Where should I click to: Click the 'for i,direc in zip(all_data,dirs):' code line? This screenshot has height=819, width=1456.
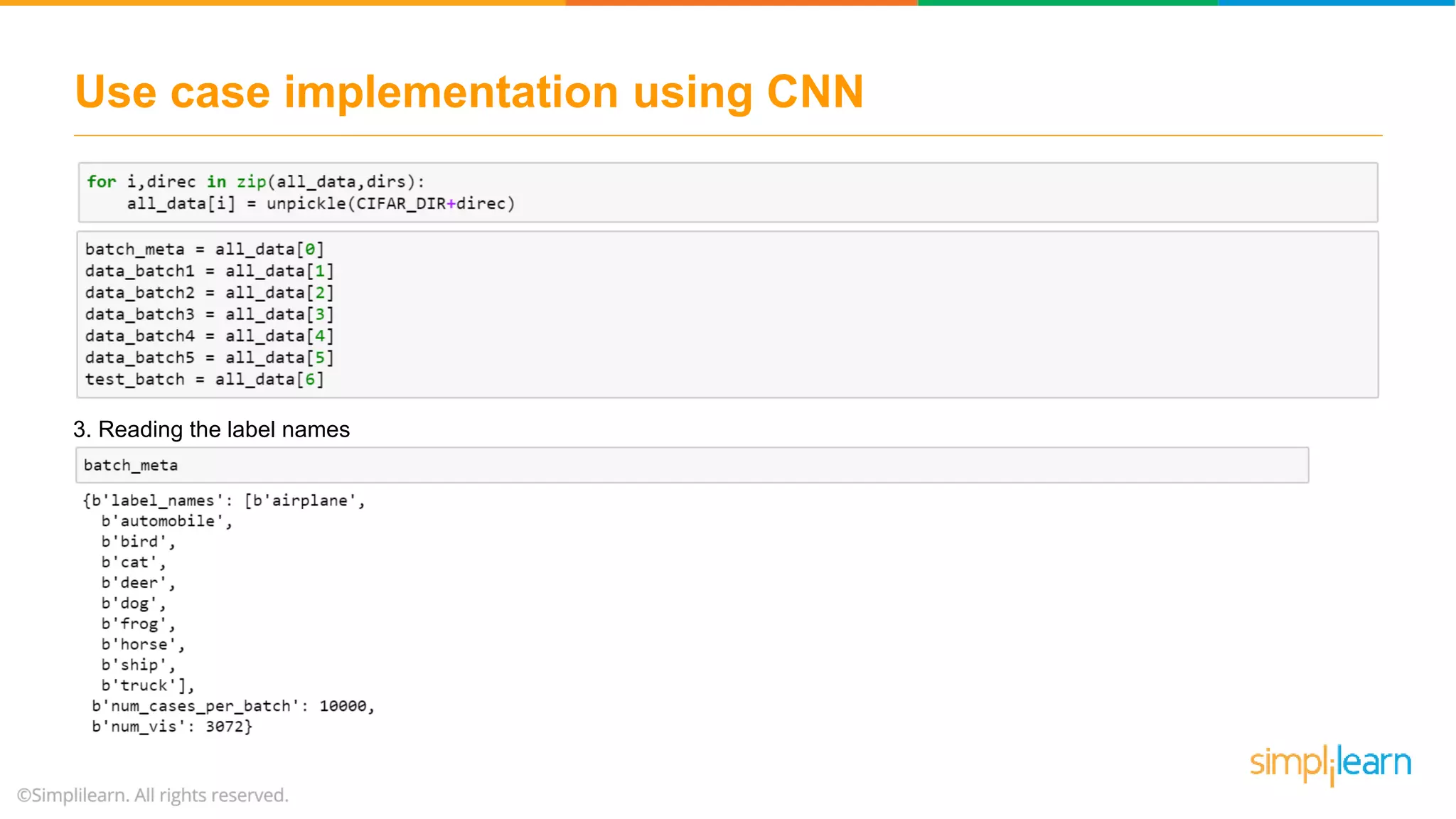[256, 182]
